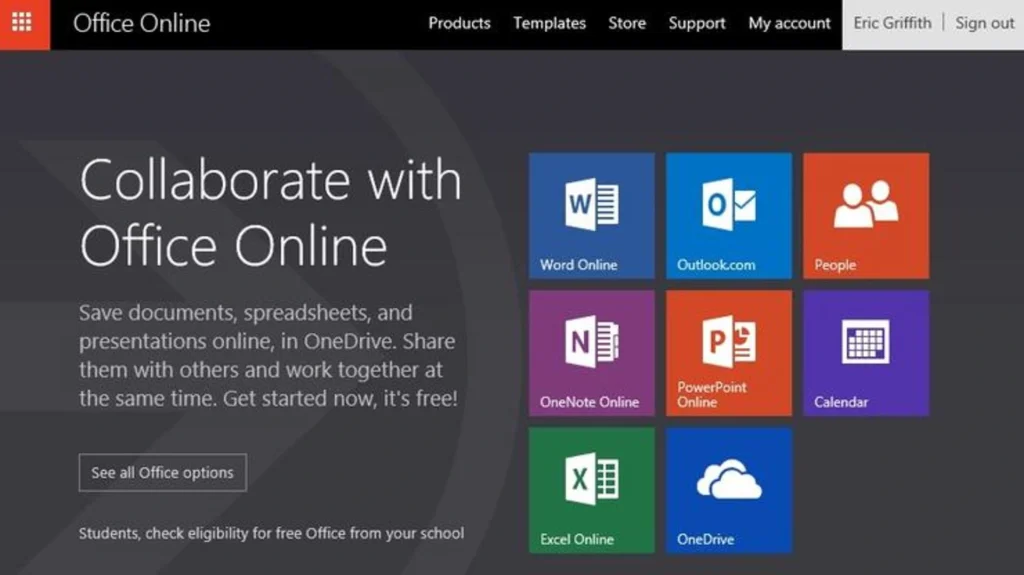Open the People tile
Viewport: 1024px width, 575px height.
click(x=866, y=216)
